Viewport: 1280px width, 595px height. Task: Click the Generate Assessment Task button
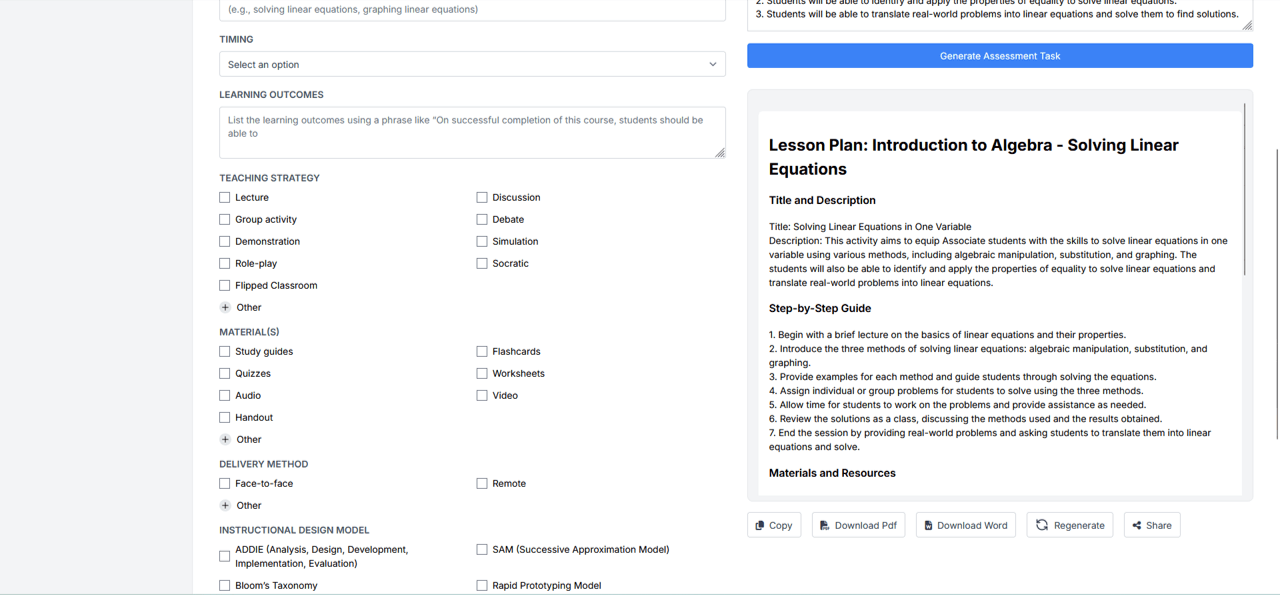tap(999, 55)
